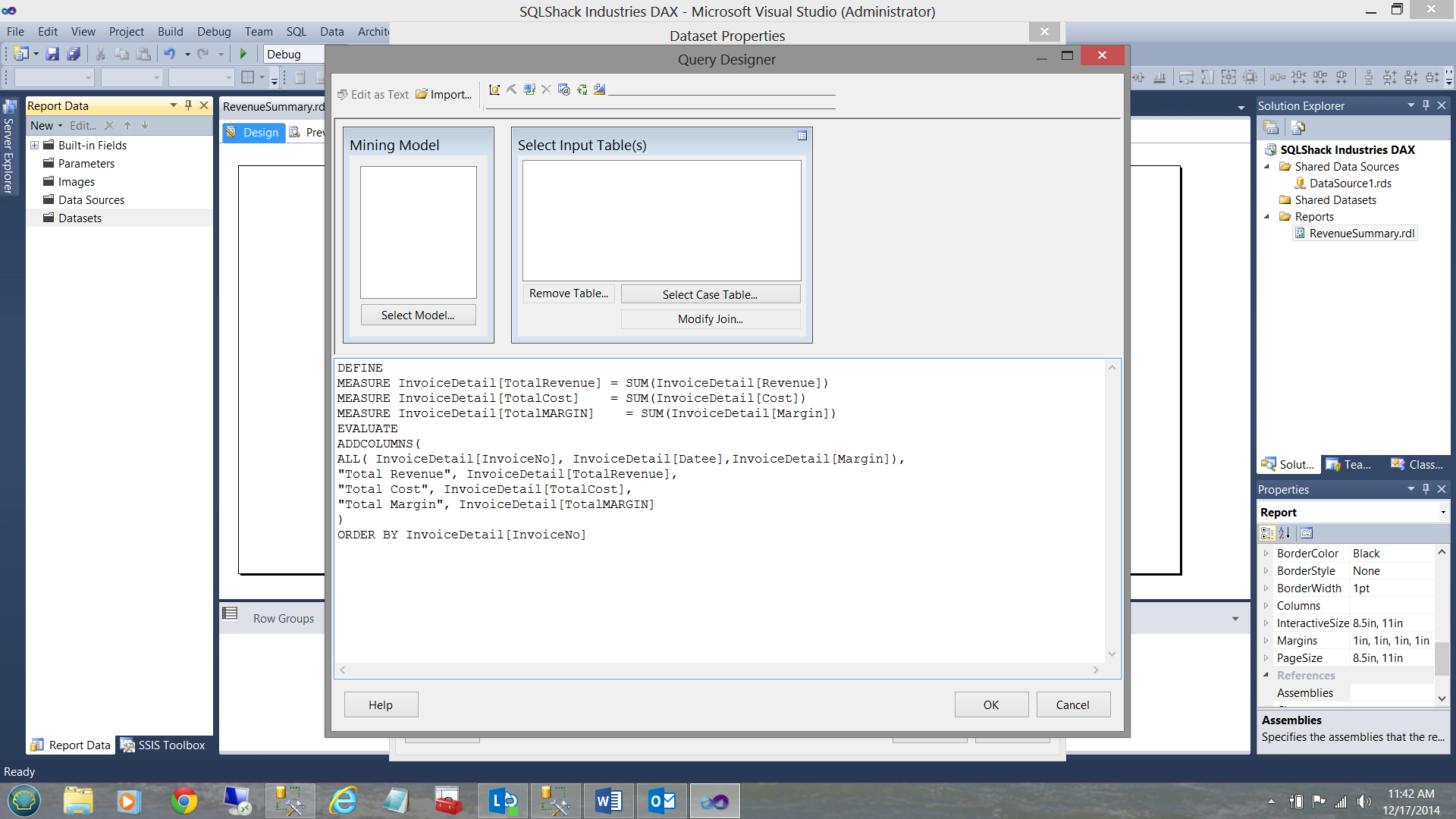Viewport: 1456px width, 819px height.
Task: Collapse the Shared Data Sources folder
Action: [x=1266, y=167]
